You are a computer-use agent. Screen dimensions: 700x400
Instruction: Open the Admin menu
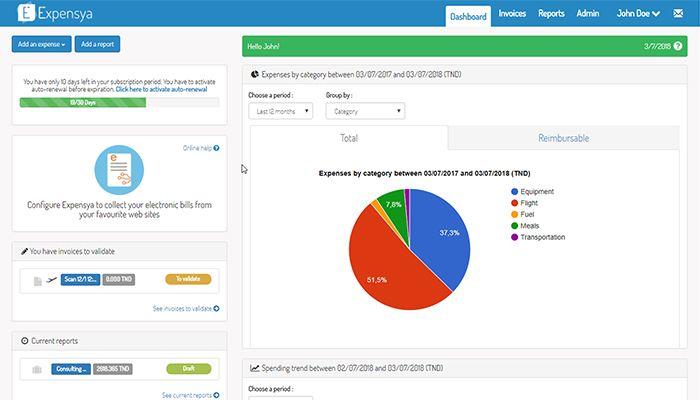pos(588,13)
